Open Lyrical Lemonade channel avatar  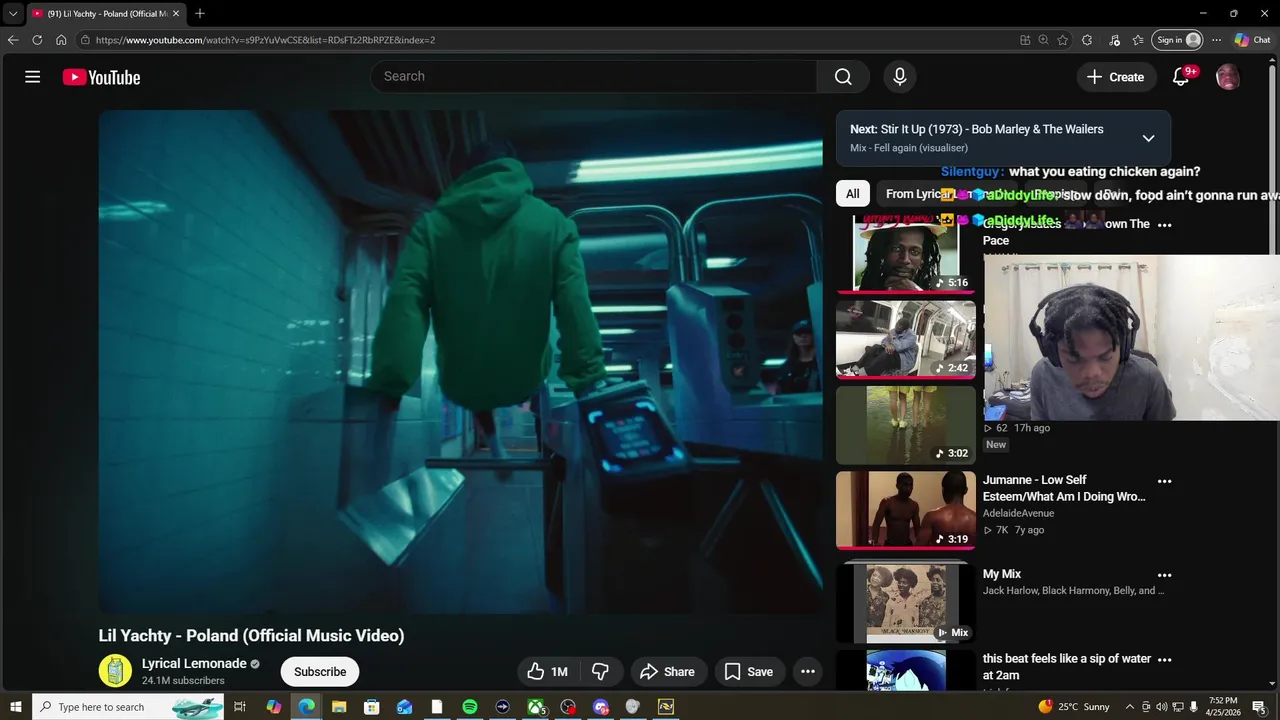click(115, 671)
